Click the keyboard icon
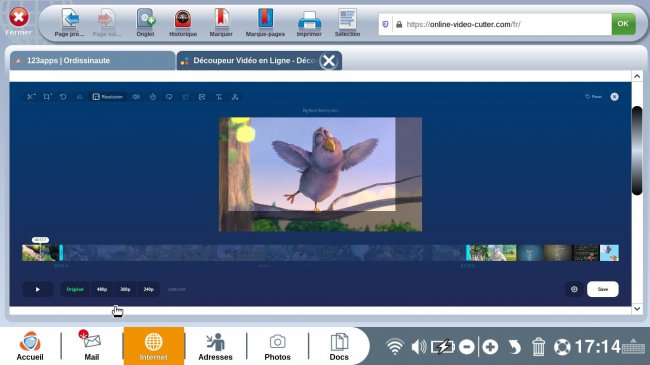Image resolution: width=650 pixels, height=365 pixels. (x=633, y=347)
